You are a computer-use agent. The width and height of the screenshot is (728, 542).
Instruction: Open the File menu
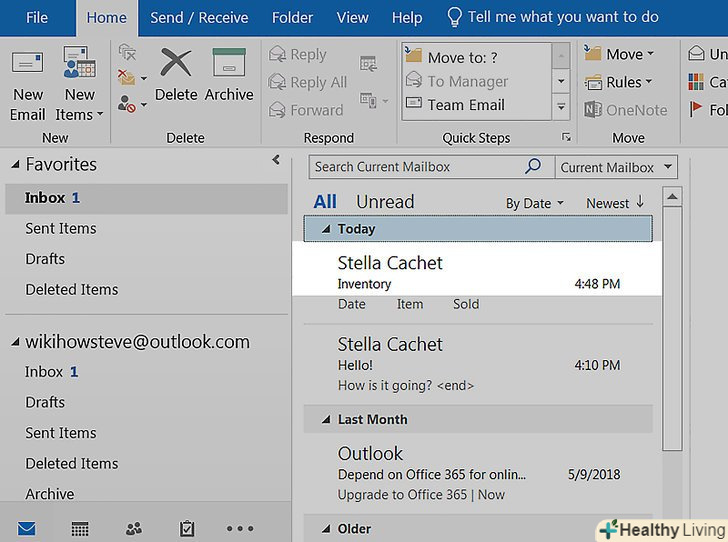click(36, 17)
